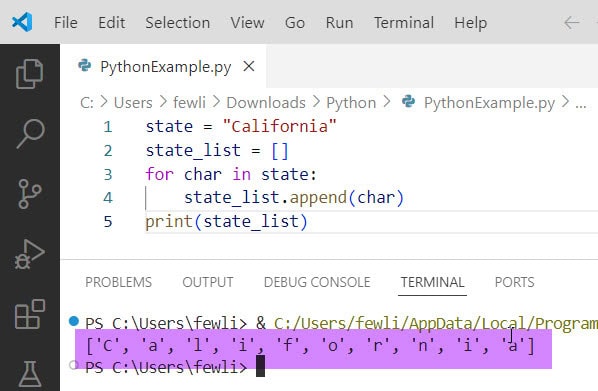Click the print call on line 5
This screenshot has height=391, width=598.
tap(169, 222)
